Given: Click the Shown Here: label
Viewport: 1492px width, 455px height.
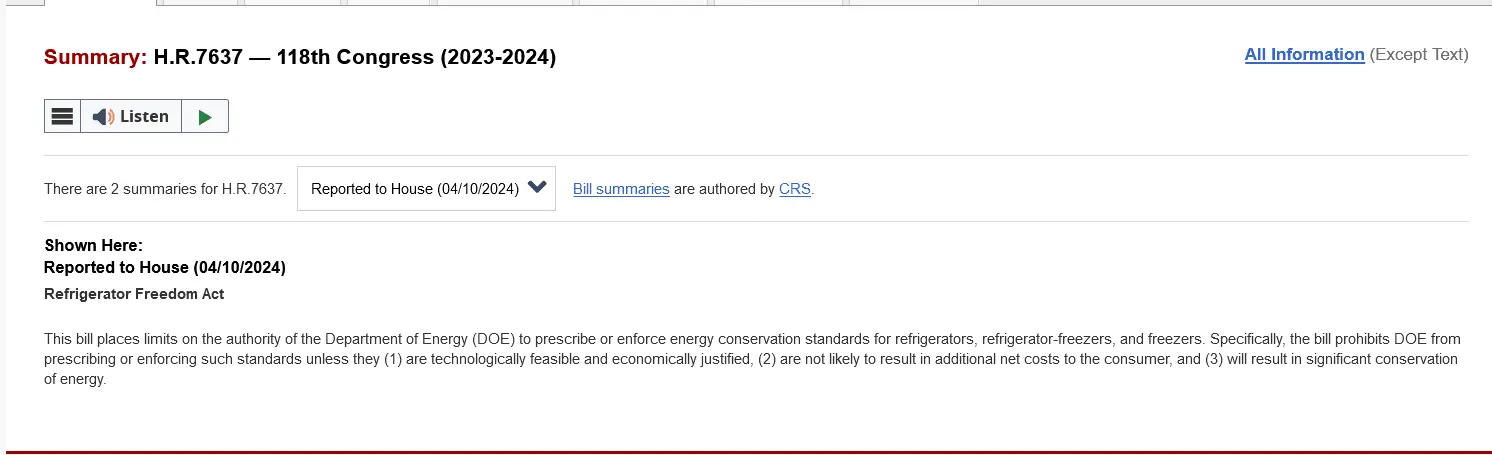Looking at the screenshot, I should (x=93, y=246).
